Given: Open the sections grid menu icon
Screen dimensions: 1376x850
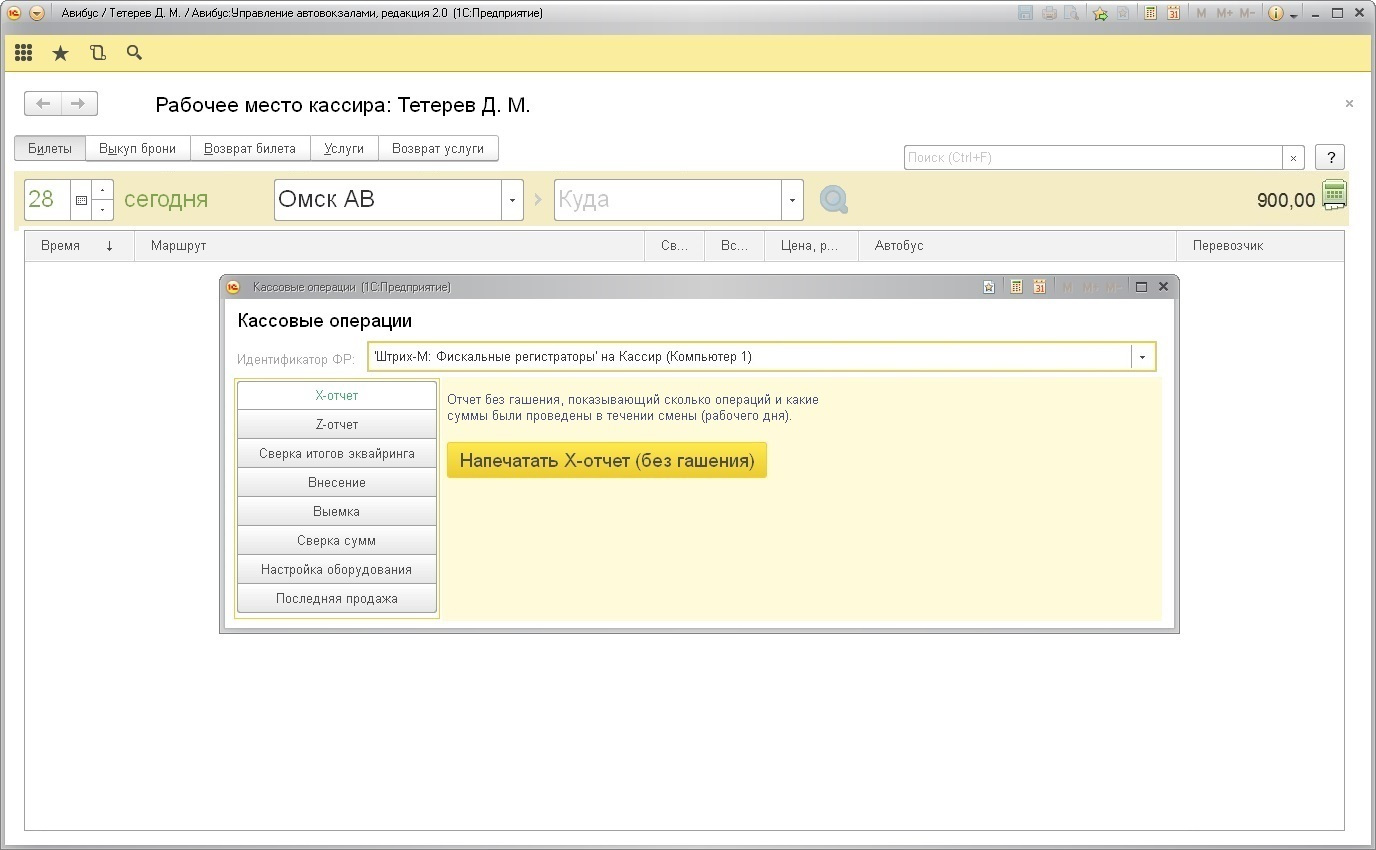Looking at the screenshot, I should point(23,53).
